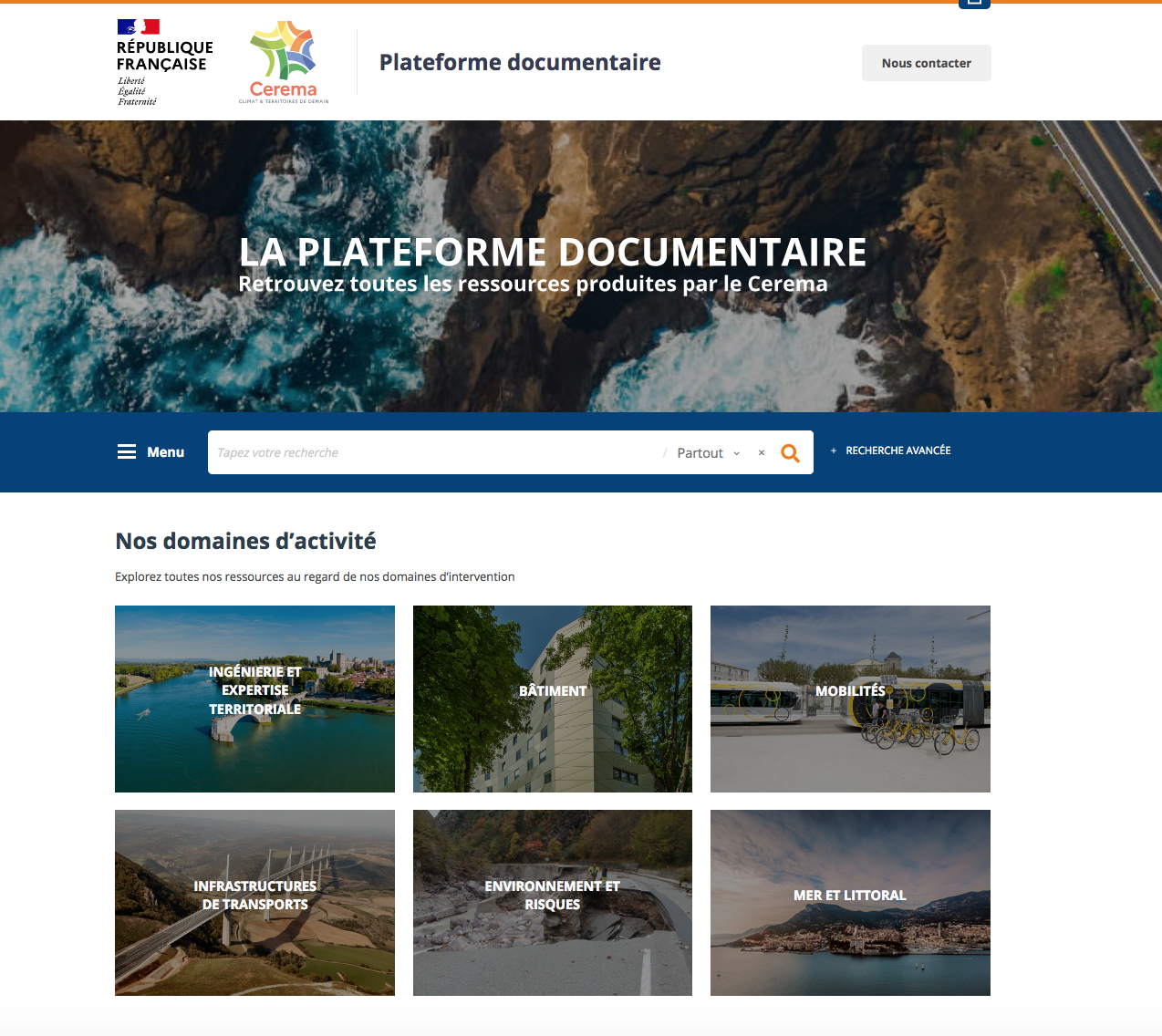
Task: Open the Menu label in blue bar
Action: click(x=166, y=452)
